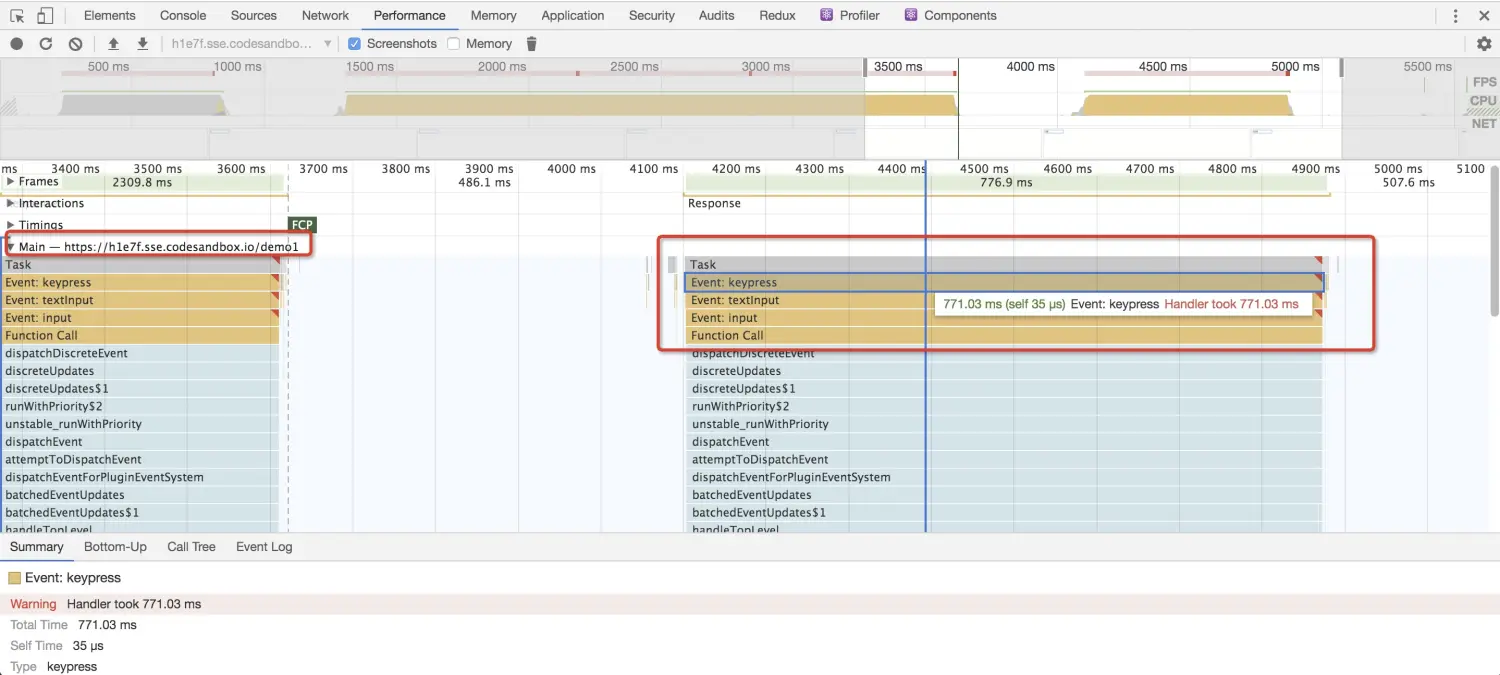
Task: Open the Redux tab
Action: click(778, 15)
